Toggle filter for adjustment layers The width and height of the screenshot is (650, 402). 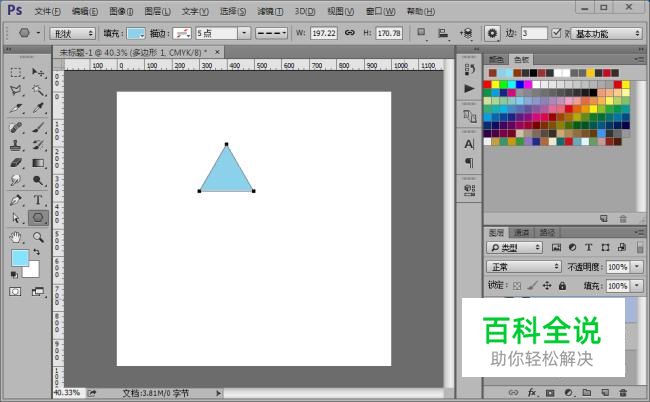(x=572, y=247)
